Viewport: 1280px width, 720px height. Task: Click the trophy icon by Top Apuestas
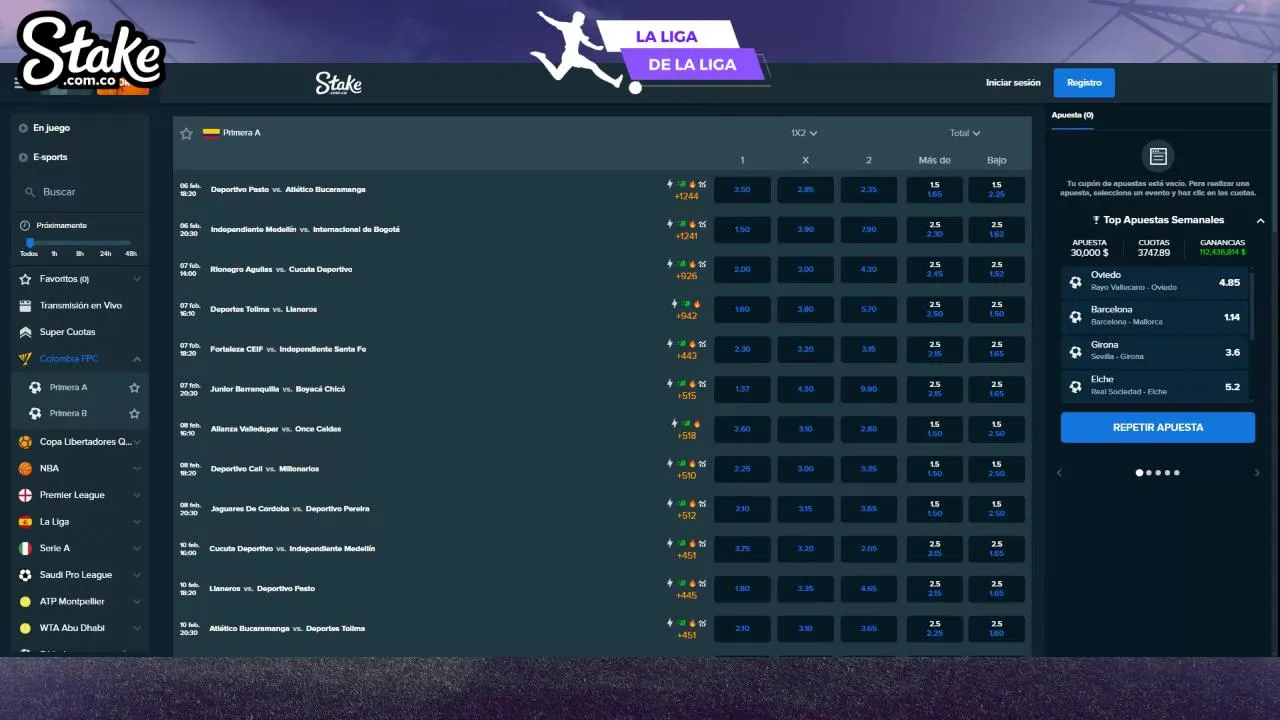tap(1096, 220)
